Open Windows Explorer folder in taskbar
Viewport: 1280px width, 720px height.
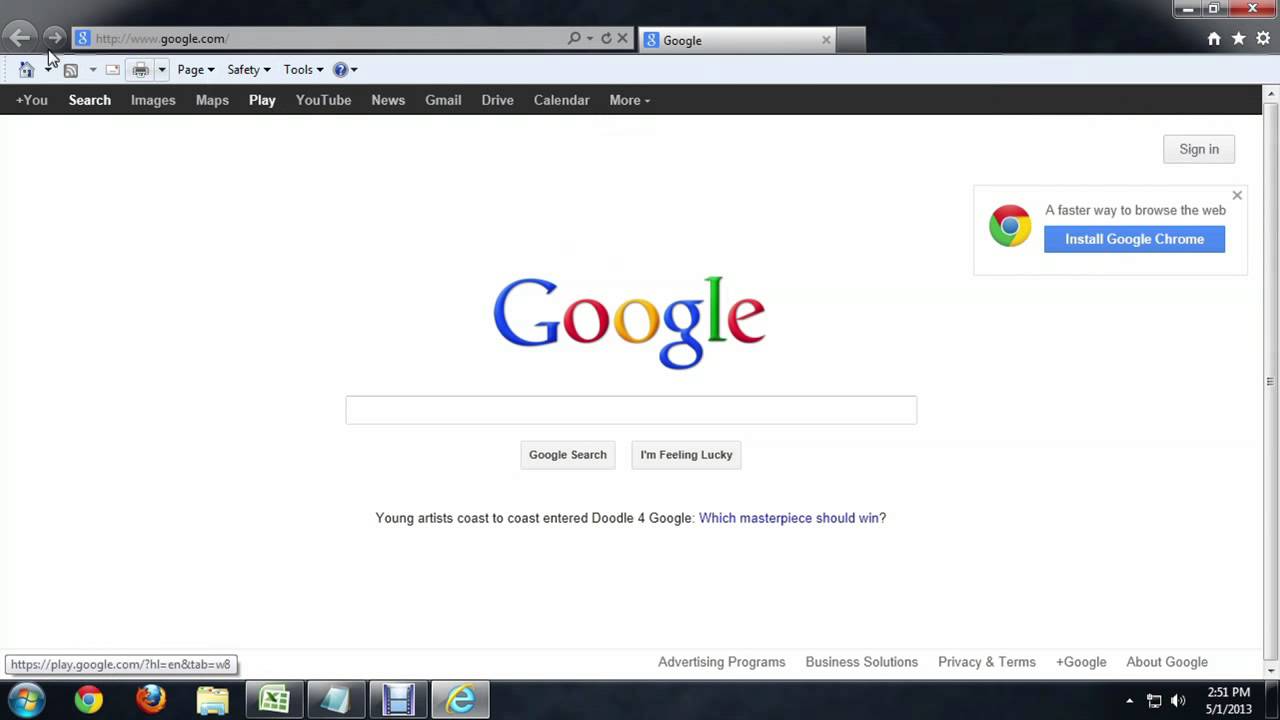coord(213,699)
